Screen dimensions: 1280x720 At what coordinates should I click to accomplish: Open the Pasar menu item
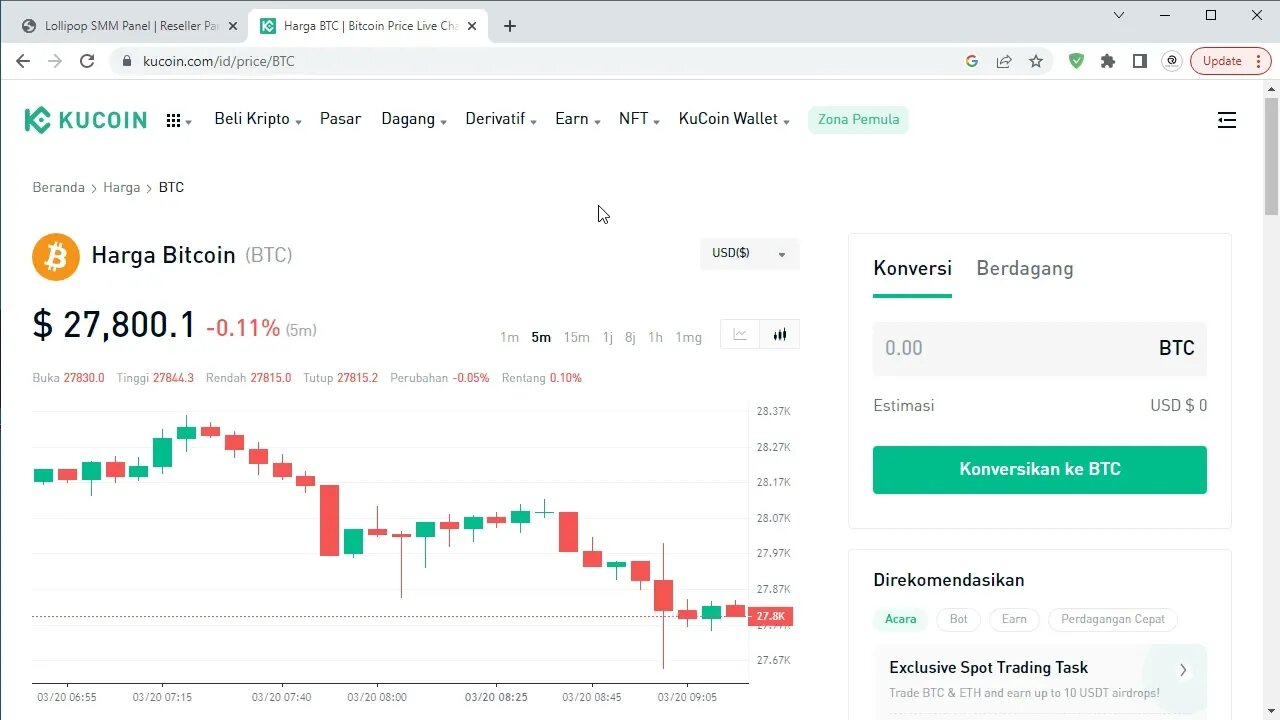click(340, 119)
